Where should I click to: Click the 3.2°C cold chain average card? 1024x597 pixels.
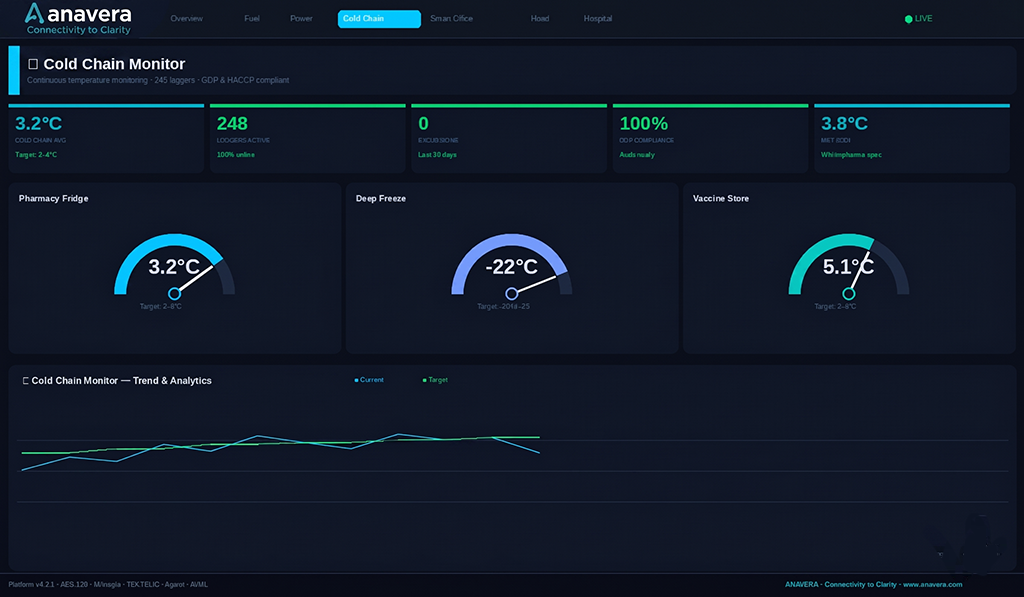[106, 138]
